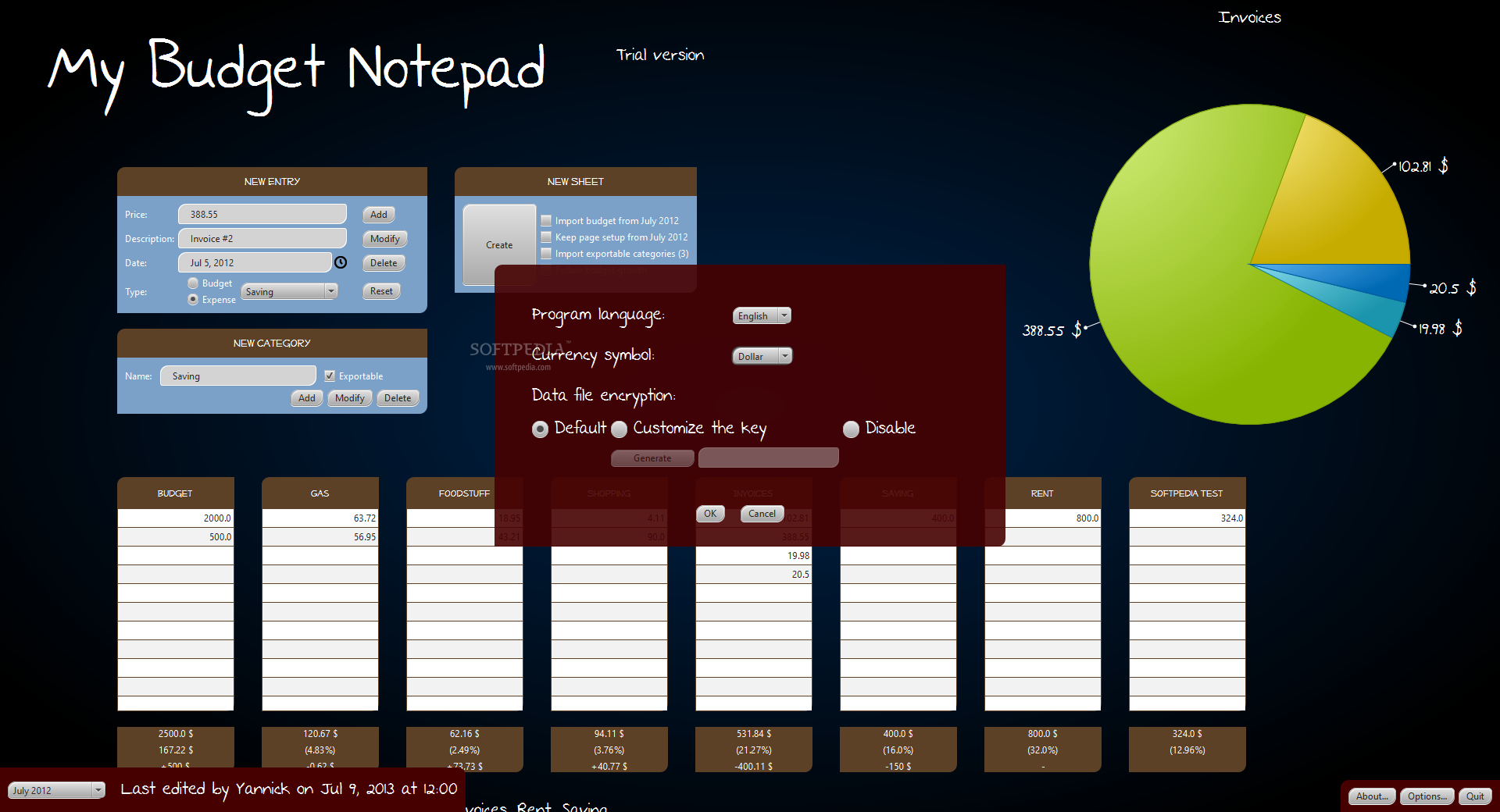Click the 102.81 $ pie chart label
Screen dimensions: 1500x812
pos(1423,166)
